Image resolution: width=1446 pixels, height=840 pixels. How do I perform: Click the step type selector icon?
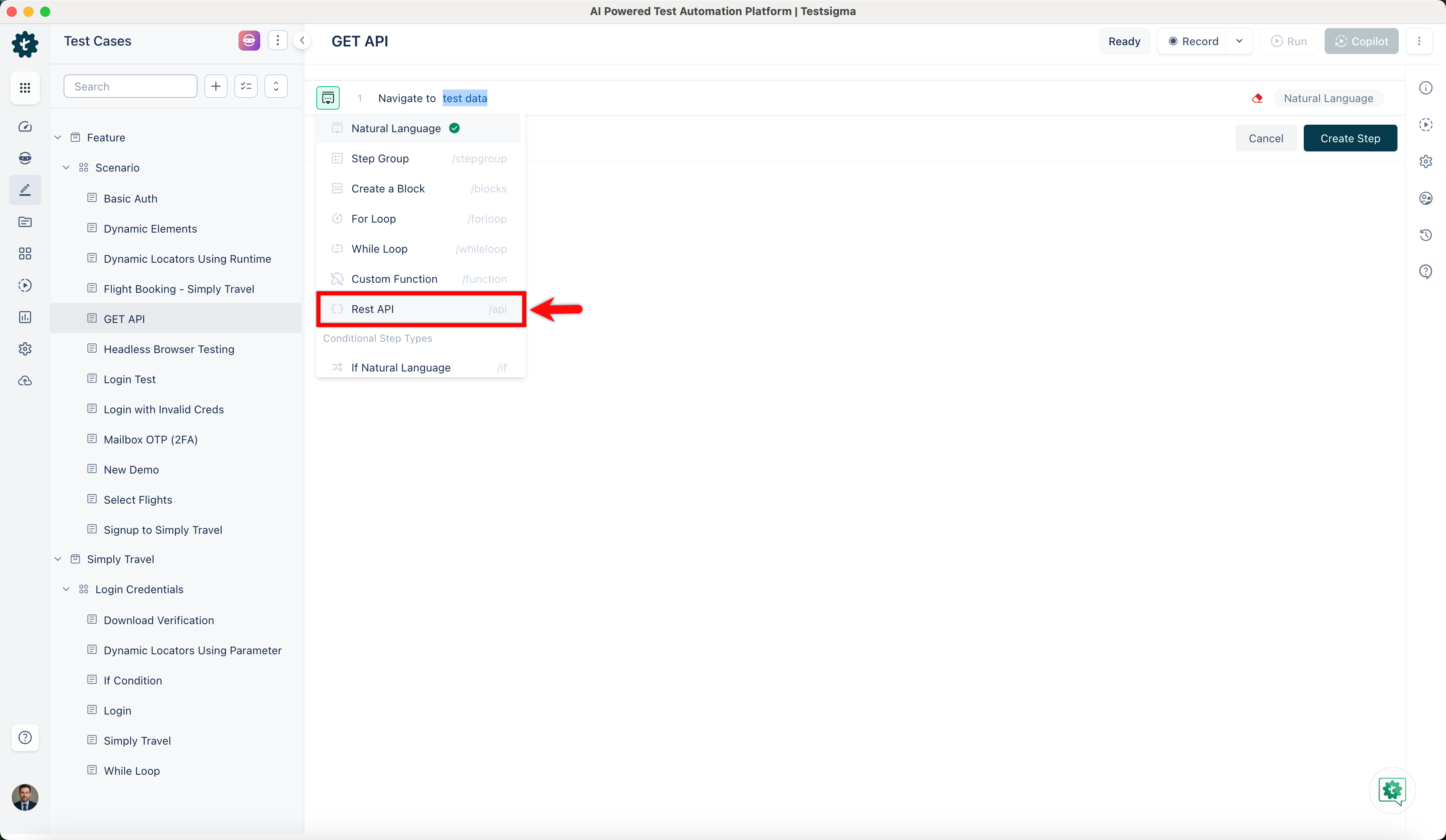point(328,98)
